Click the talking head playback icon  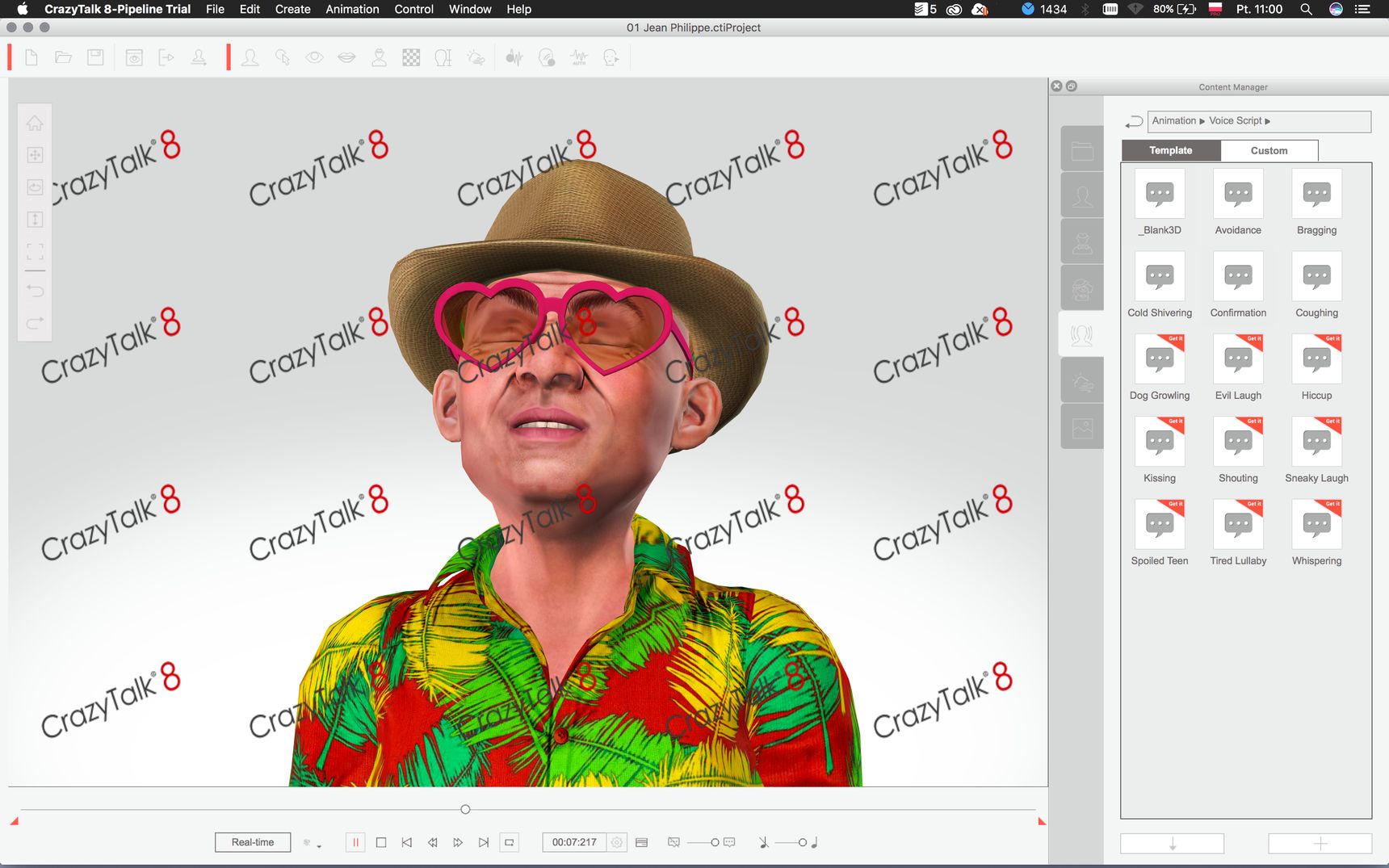click(x=611, y=57)
